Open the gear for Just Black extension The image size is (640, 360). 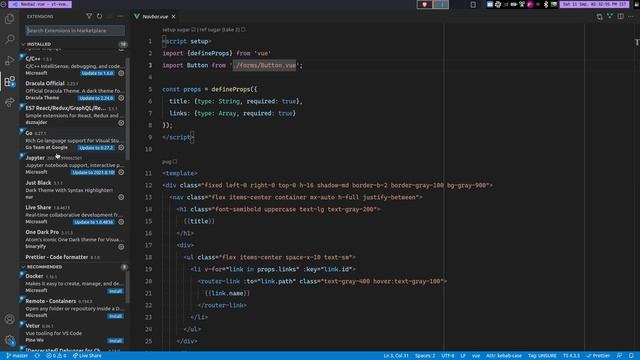coord(121,197)
